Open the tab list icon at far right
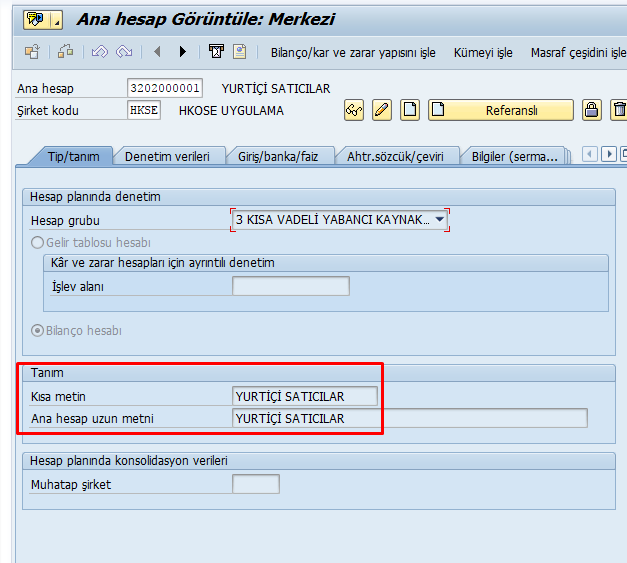Viewport: 627px width, 563px height. [624, 154]
